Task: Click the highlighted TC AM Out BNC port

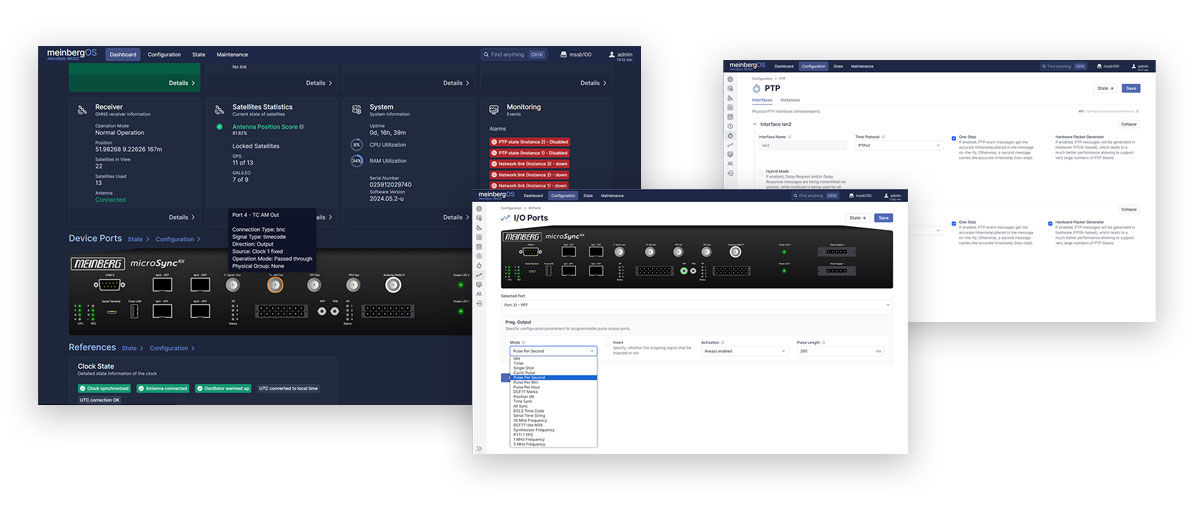Action: click(x=274, y=285)
